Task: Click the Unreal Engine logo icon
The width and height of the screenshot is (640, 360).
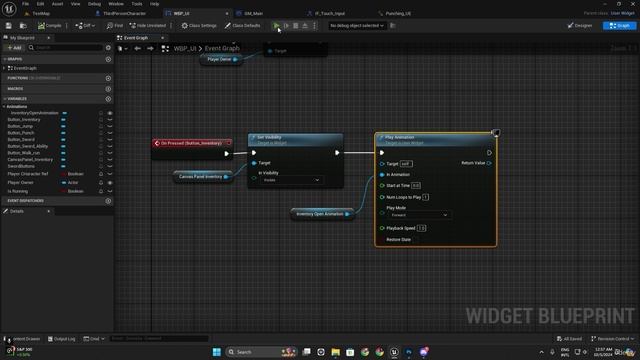Action: [x=9, y=8]
